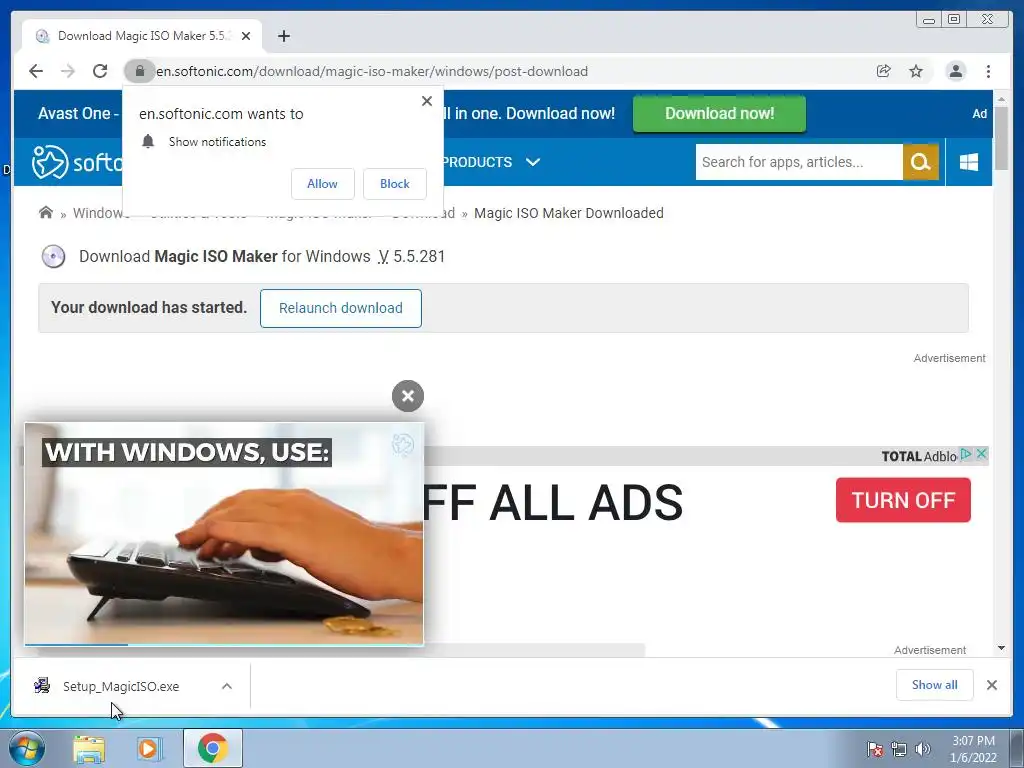
Task: Share this page via address bar icon
Action: point(884,71)
